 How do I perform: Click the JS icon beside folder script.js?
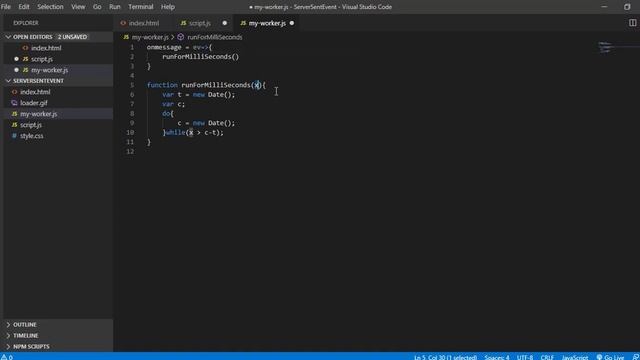[x=14, y=125]
